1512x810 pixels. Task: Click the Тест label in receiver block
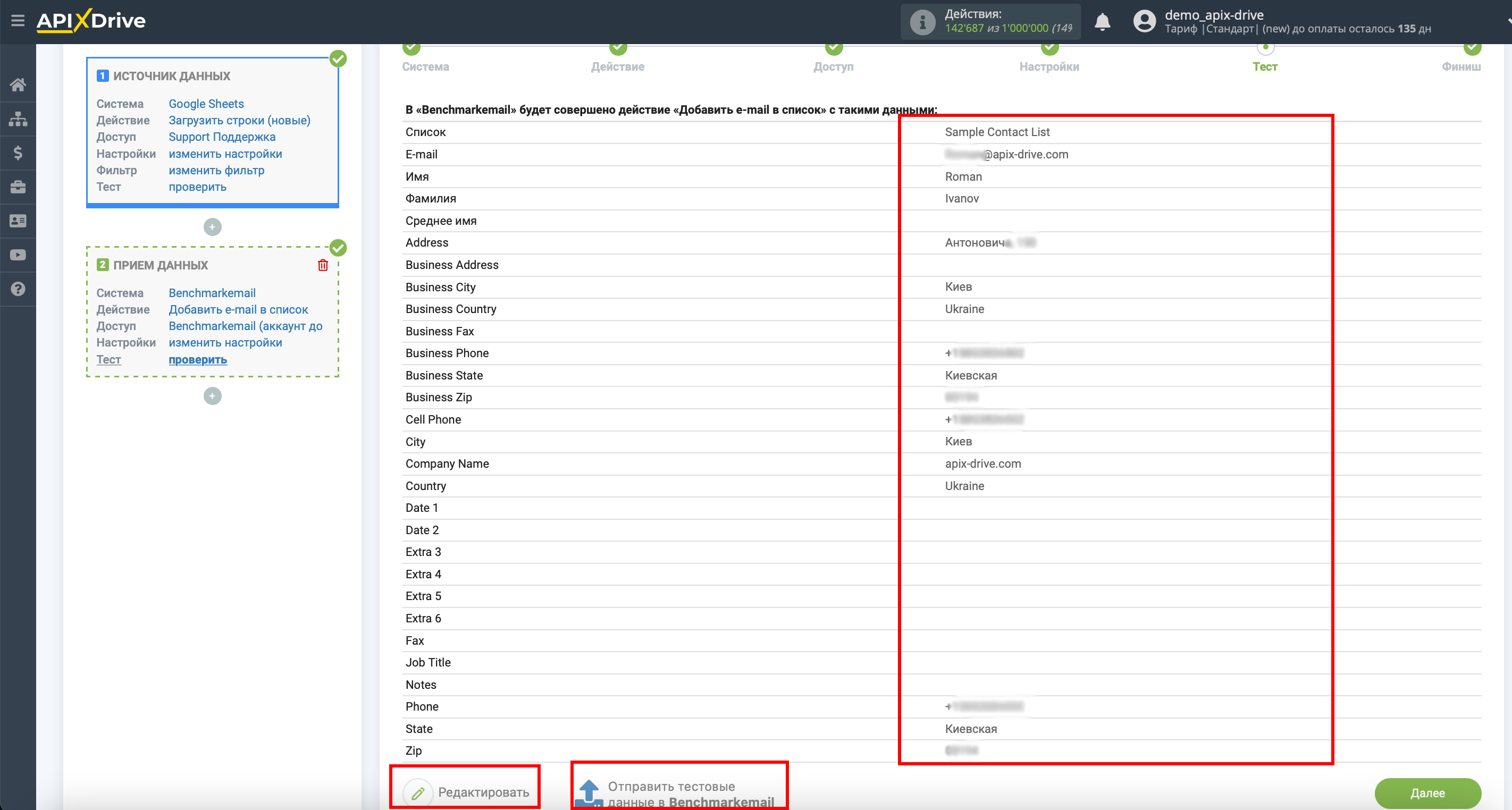click(x=108, y=359)
